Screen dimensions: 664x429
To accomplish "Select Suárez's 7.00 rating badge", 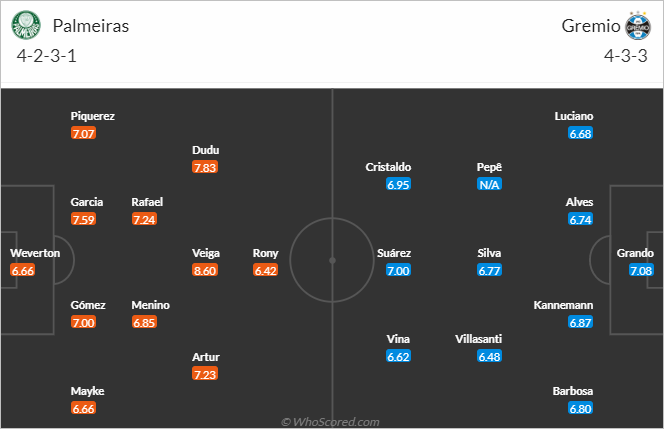I will click(x=398, y=270).
